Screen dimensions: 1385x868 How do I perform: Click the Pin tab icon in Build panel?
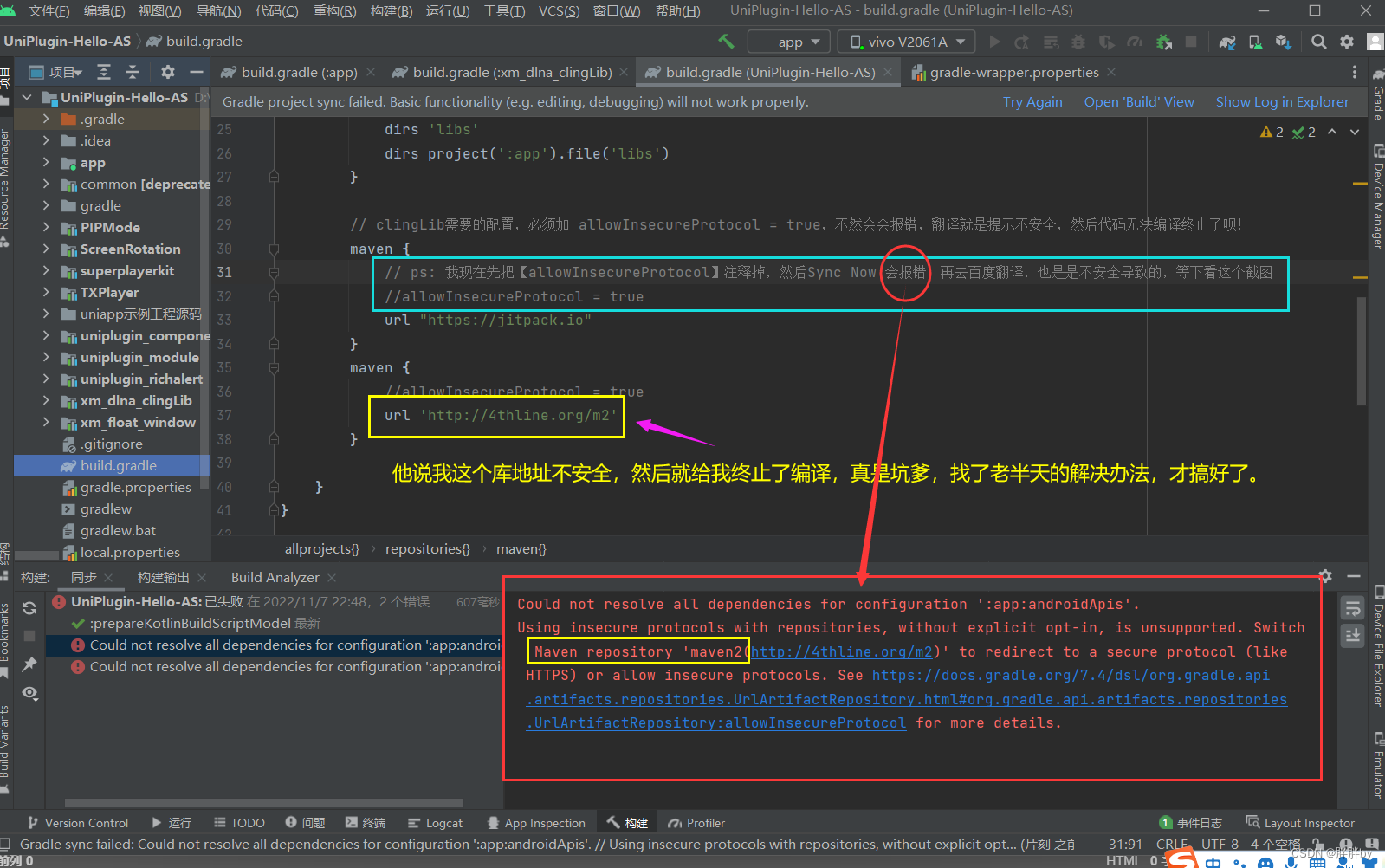click(29, 664)
